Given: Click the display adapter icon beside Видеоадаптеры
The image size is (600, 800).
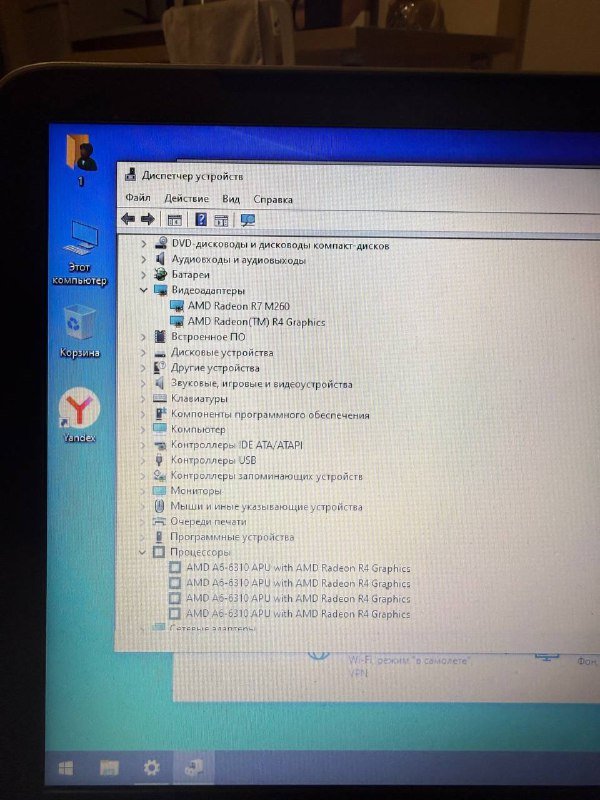Looking at the screenshot, I should pyautogui.click(x=161, y=290).
